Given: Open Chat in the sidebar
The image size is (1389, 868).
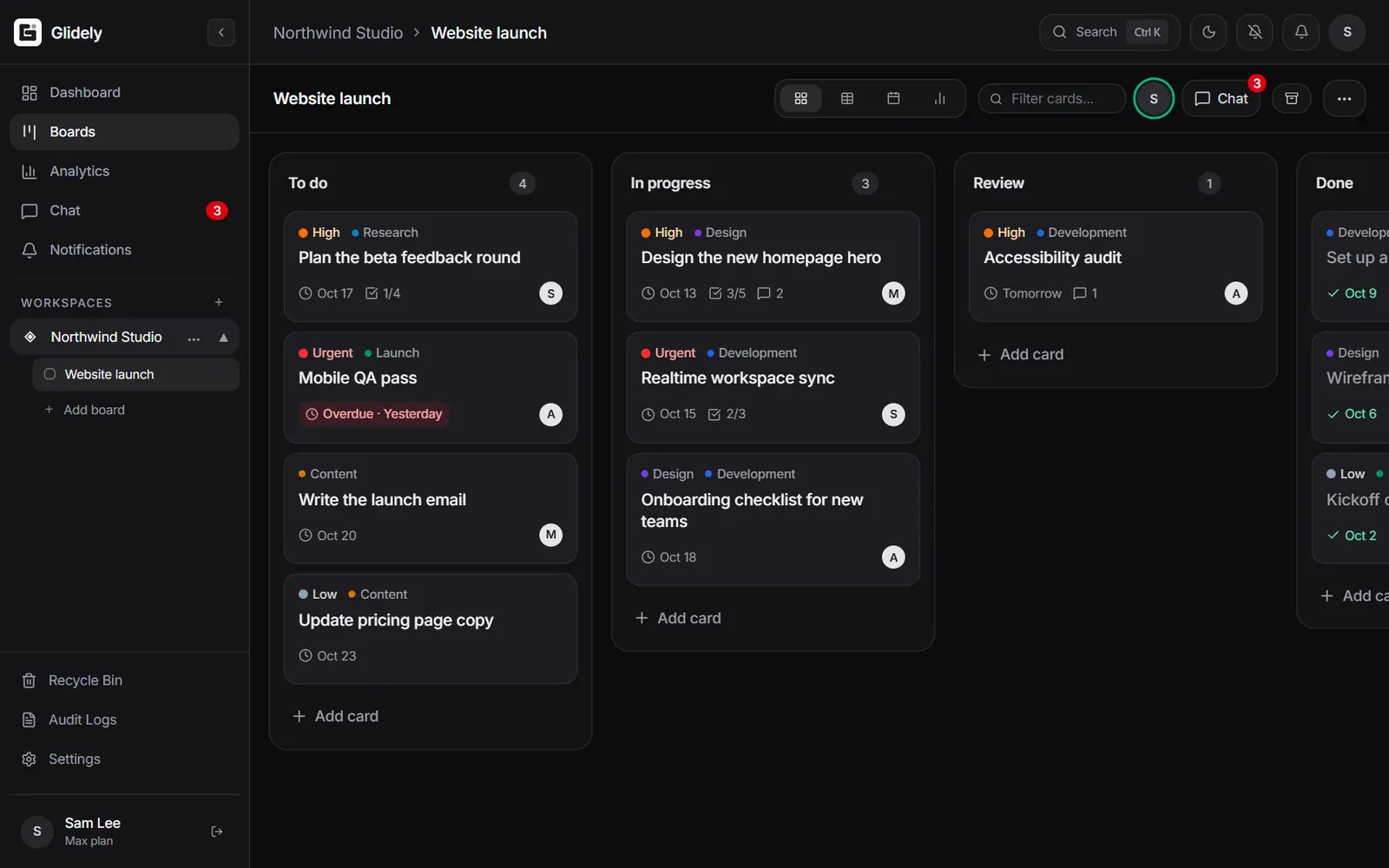Looking at the screenshot, I should point(124,211).
